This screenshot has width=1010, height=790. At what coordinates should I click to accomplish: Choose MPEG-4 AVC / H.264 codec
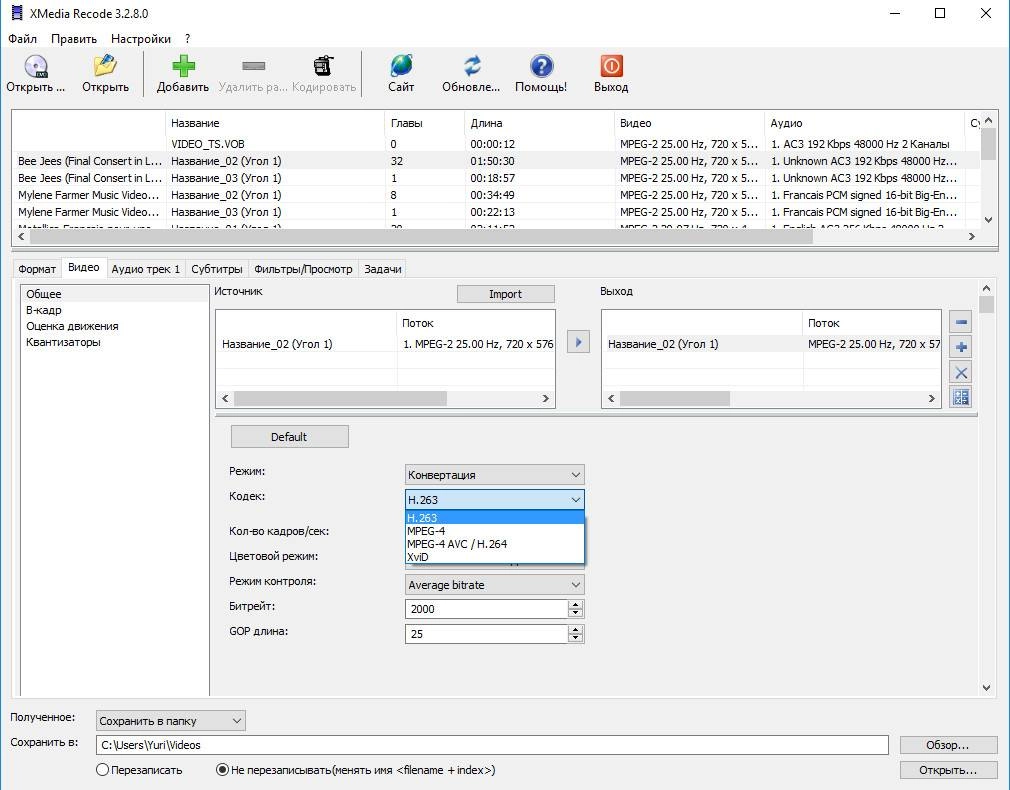pos(495,544)
